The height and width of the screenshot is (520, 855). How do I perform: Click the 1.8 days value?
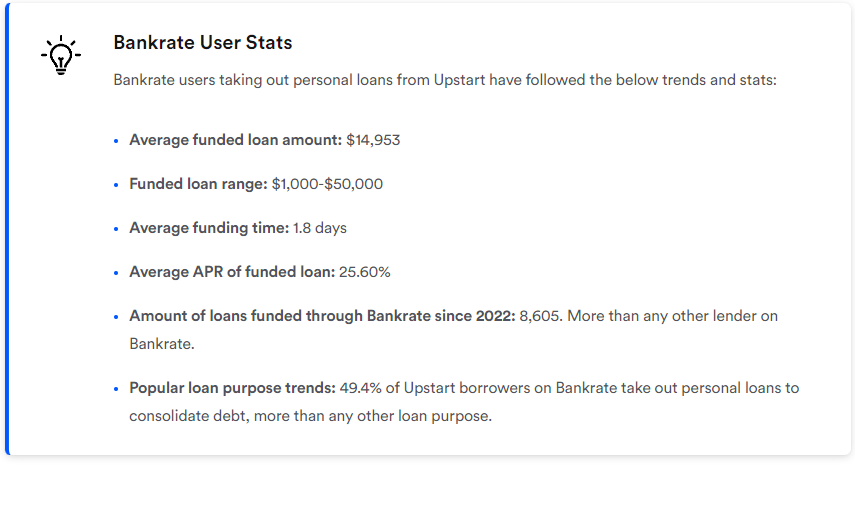pyautogui.click(x=320, y=228)
